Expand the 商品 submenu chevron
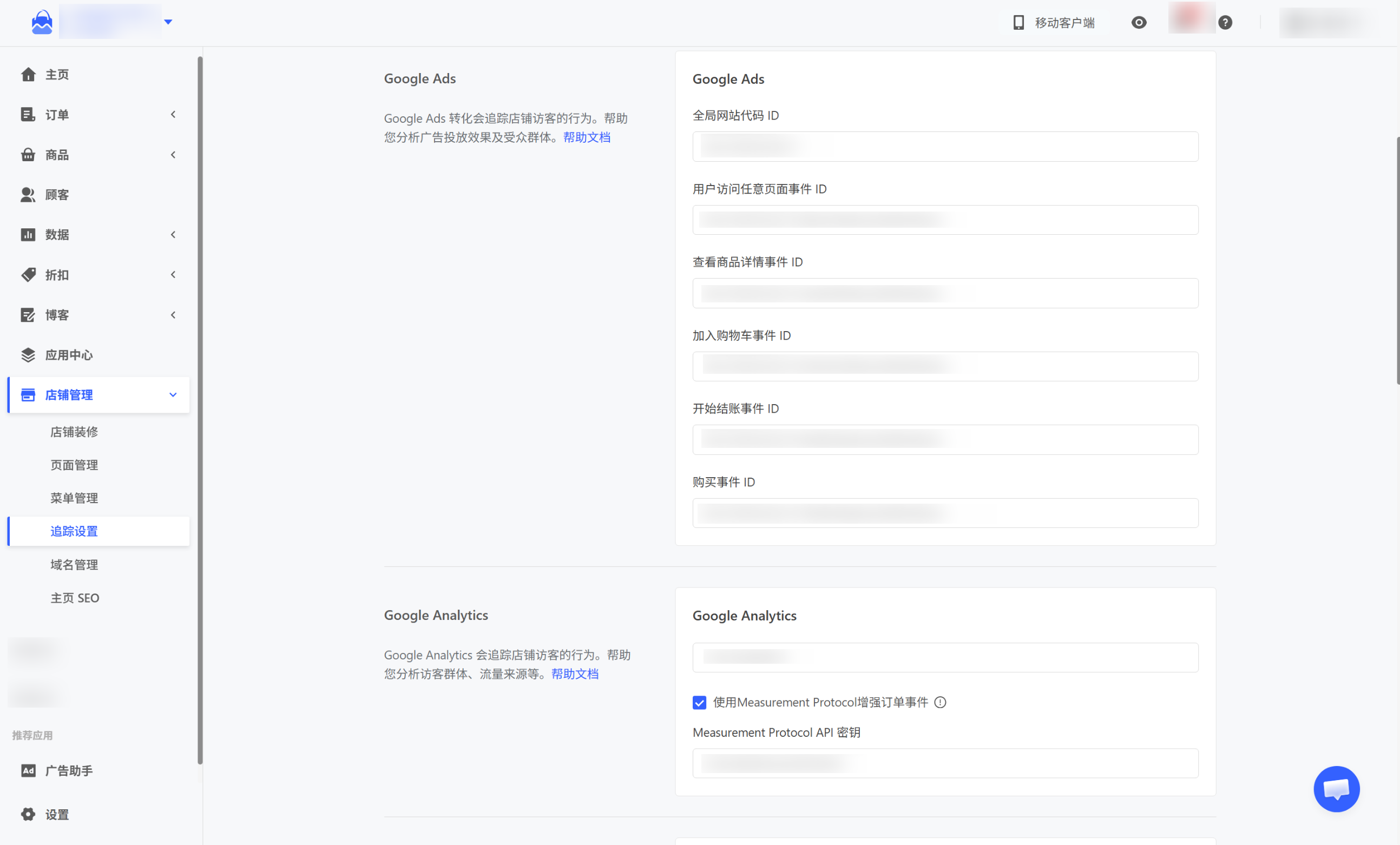 tap(173, 155)
